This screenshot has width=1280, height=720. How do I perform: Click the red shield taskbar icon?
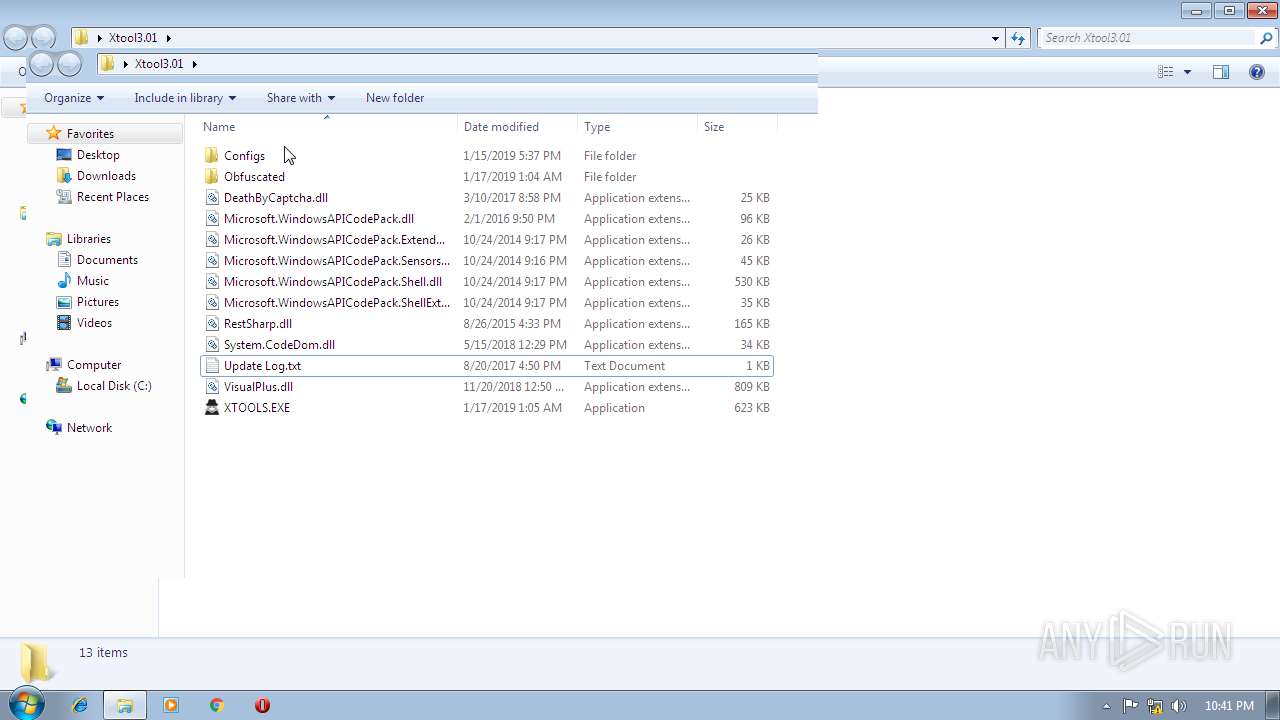[262, 705]
